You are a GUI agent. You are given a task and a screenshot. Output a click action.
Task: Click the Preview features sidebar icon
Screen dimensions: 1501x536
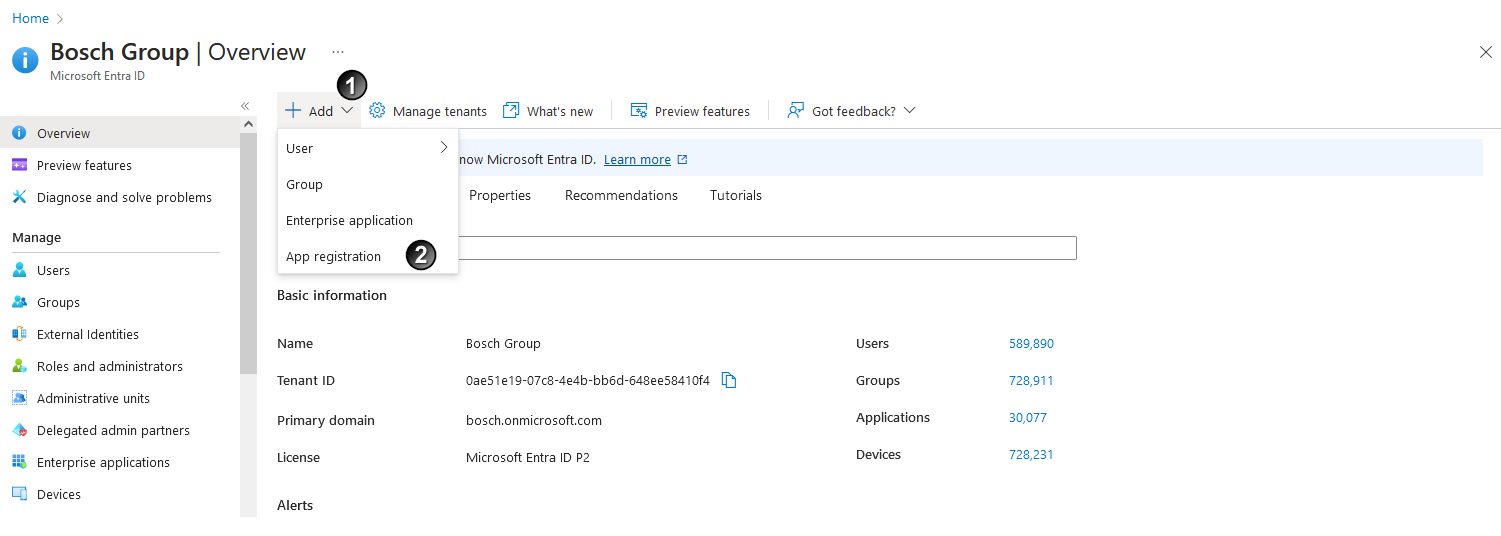tap(19, 165)
